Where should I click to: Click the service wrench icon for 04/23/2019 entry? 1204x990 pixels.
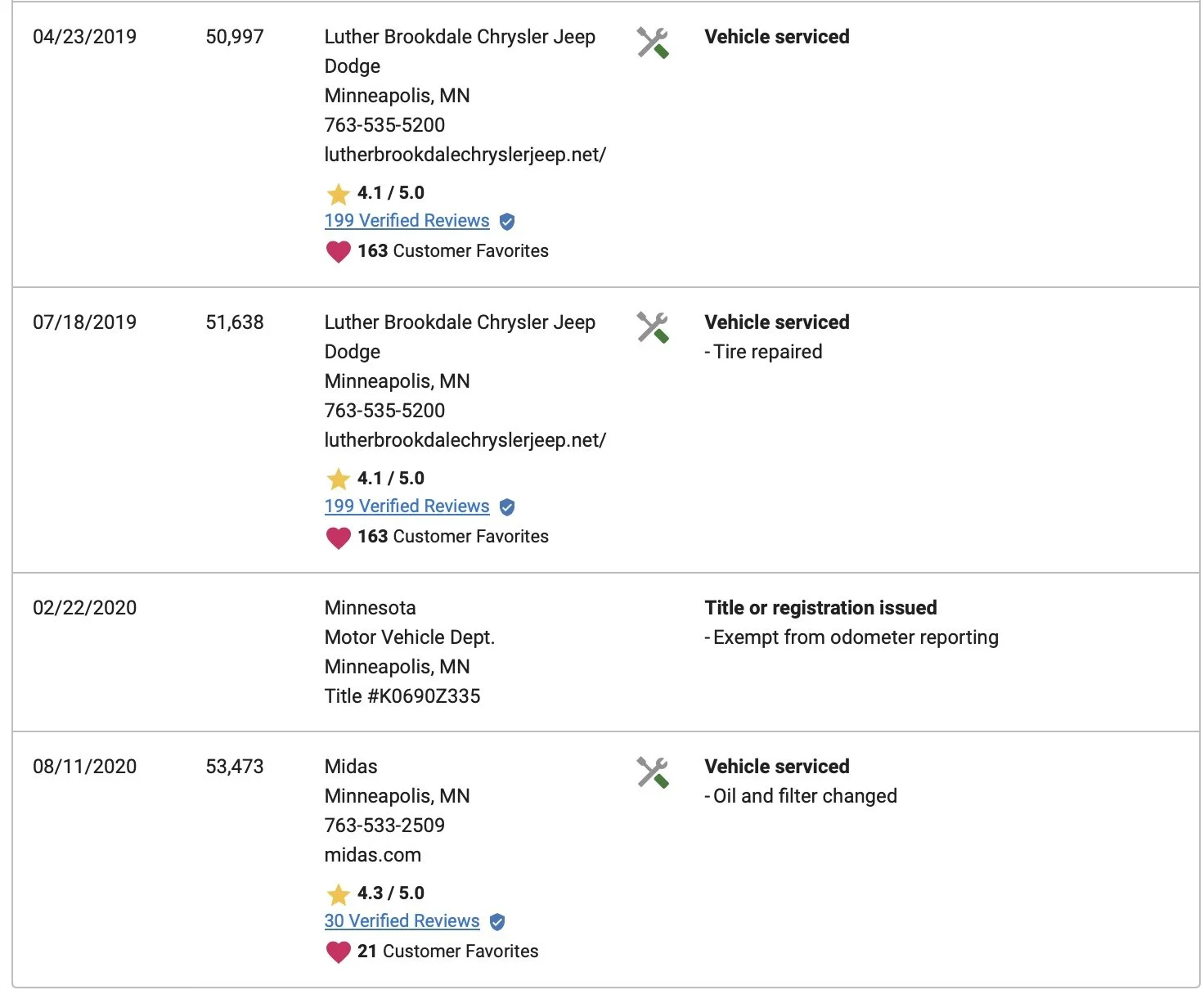pyautogui.click(x=653, y=43)
